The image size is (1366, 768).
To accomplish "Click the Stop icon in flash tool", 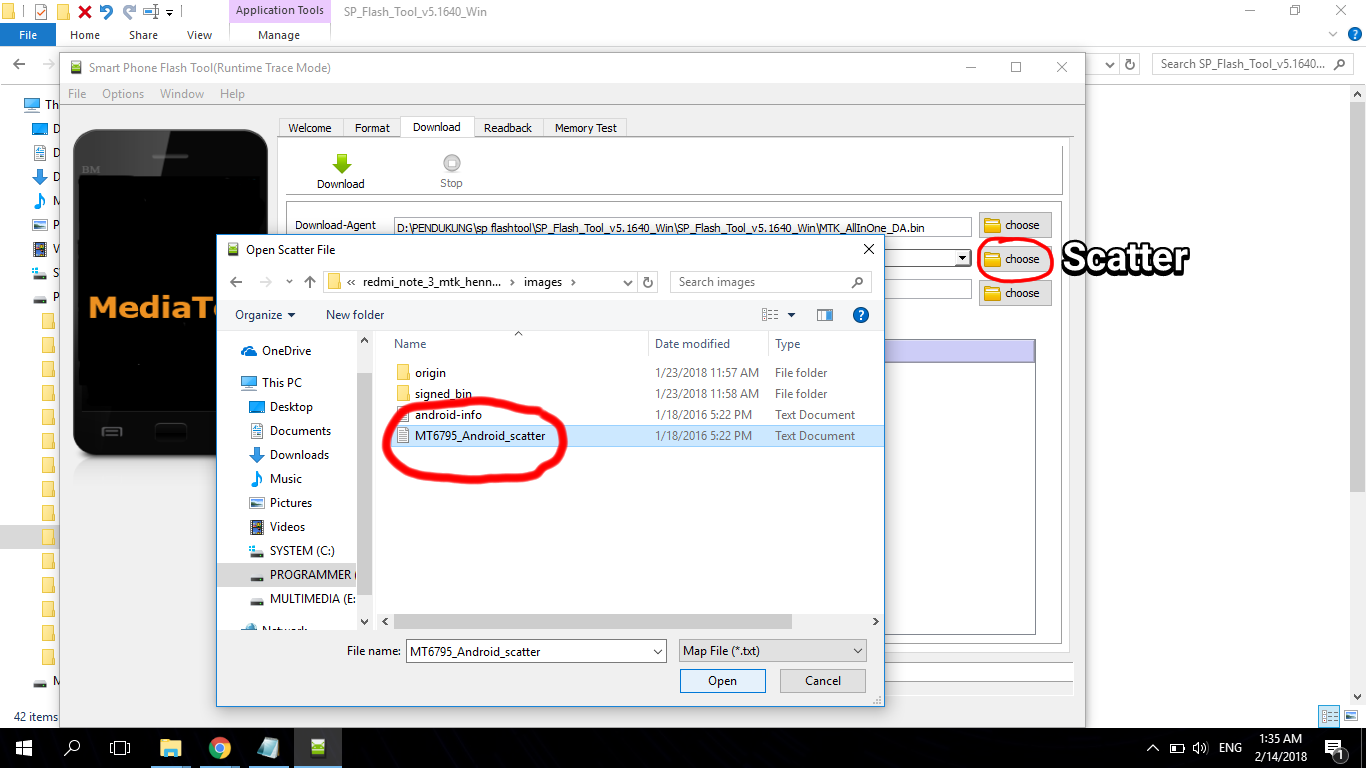I will [451, 163].
